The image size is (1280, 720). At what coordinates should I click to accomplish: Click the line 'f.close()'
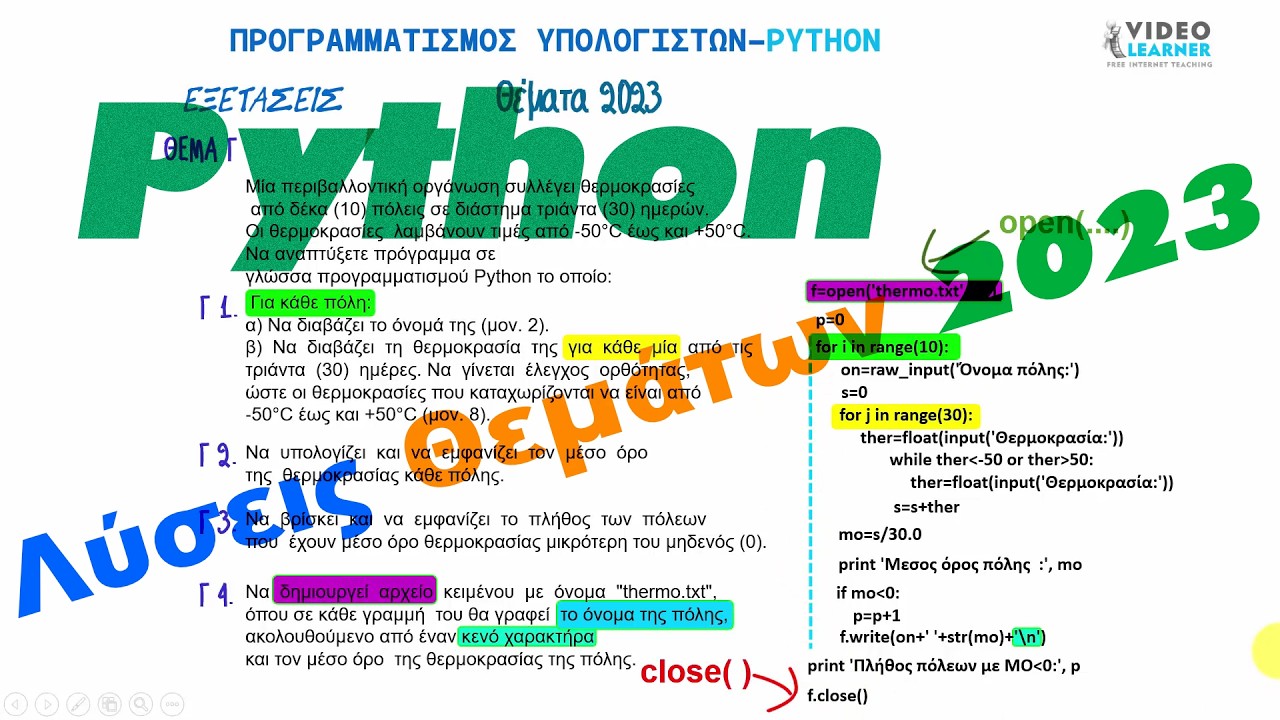tap(837, 696)
